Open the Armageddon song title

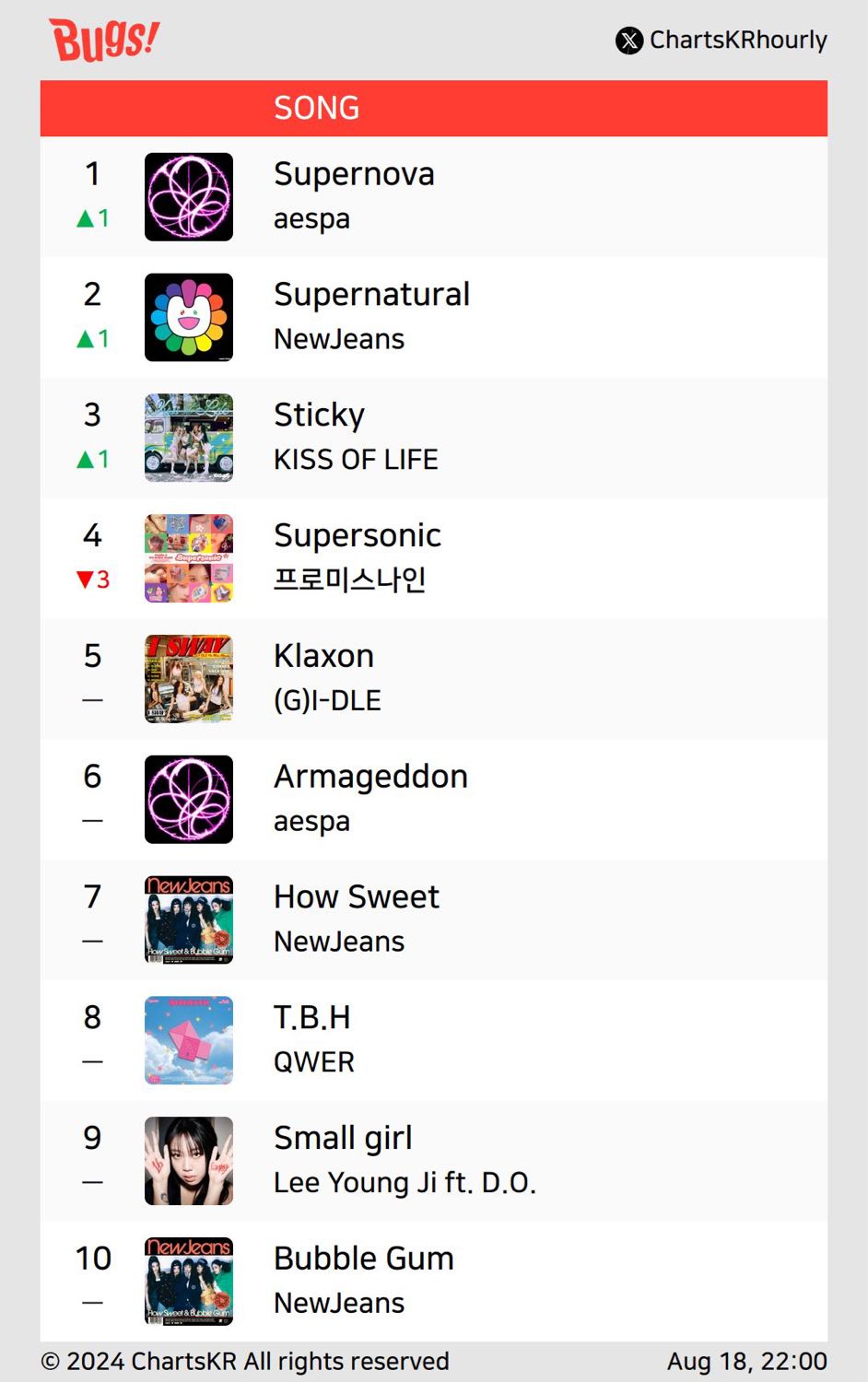pos(370,777)
